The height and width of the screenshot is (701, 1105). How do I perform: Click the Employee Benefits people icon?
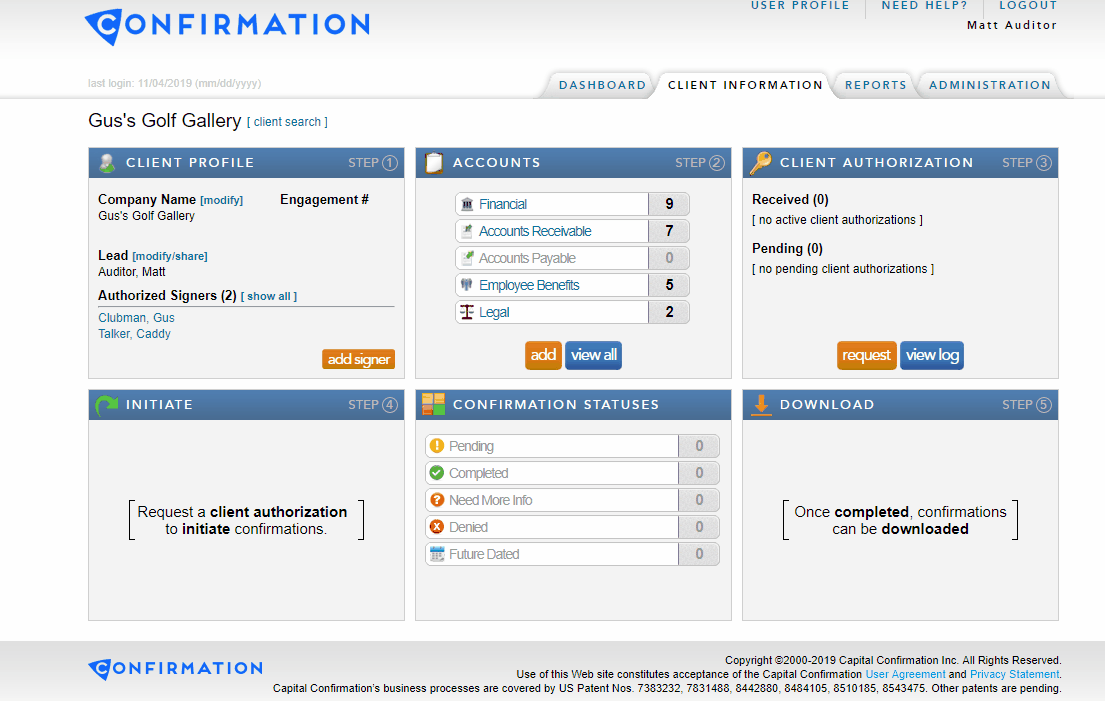click(x=466, y=285)
